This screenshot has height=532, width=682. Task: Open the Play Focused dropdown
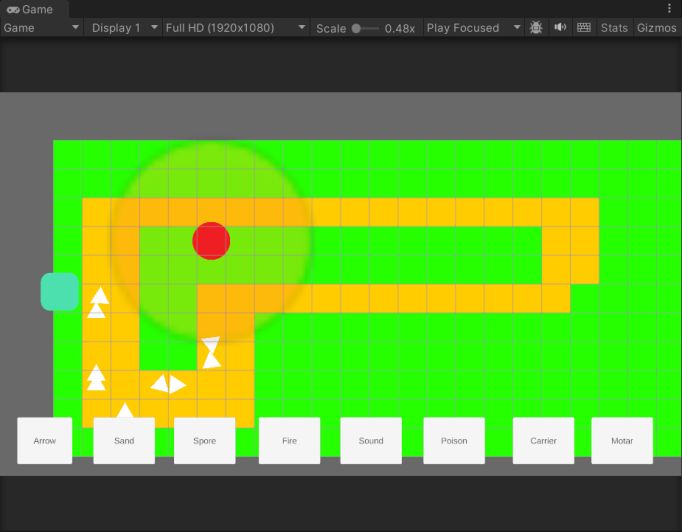coord(472,28)
